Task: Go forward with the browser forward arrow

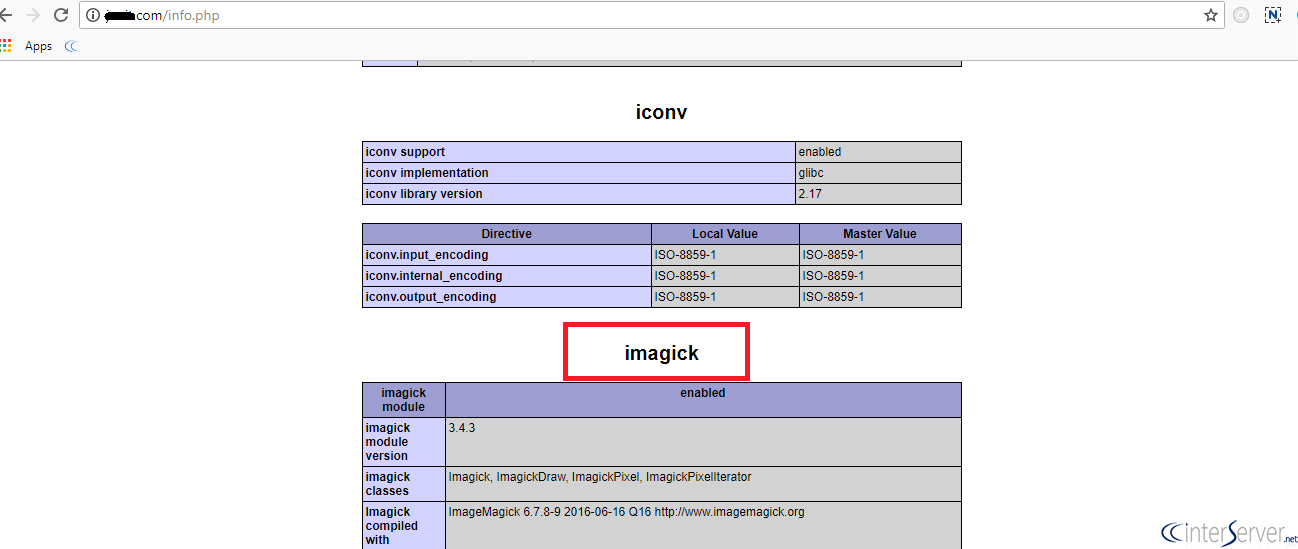Action: click(32, 15)
